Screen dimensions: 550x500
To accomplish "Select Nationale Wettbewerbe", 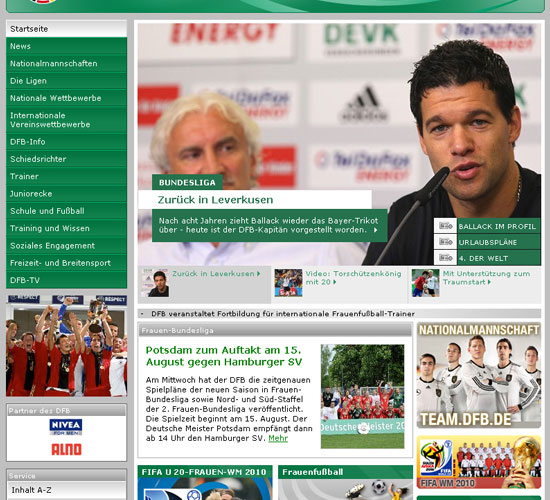I will 66,98.
